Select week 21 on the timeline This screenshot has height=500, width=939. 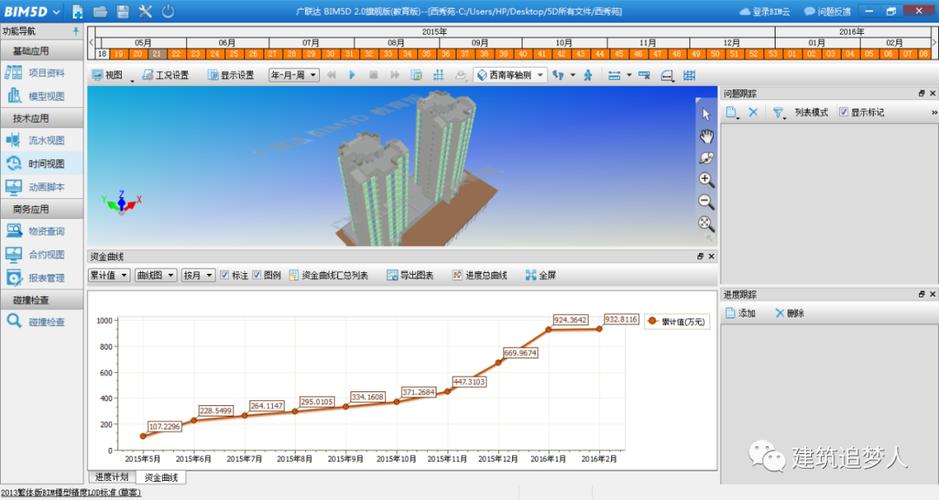[x=157, y=54]
